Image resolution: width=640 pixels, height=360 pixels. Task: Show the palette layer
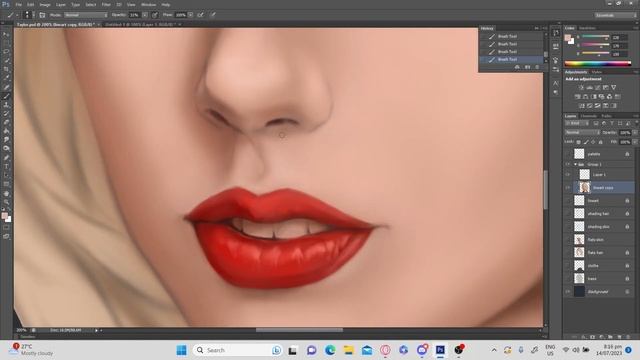pyautogui.click(x=568, y=154)
